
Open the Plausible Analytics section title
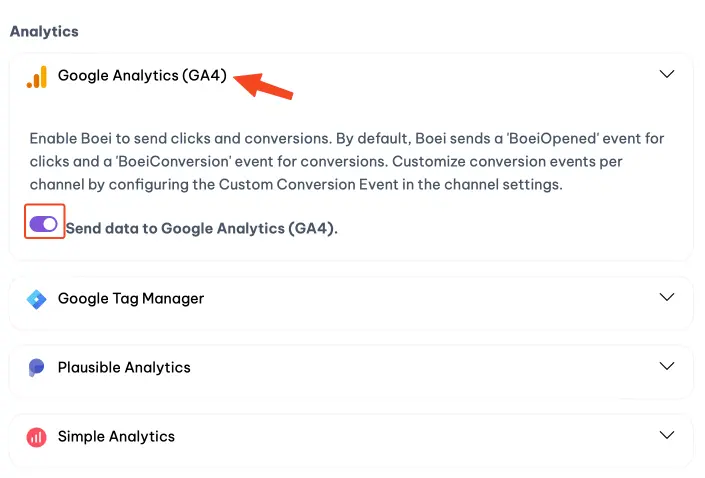124,367
